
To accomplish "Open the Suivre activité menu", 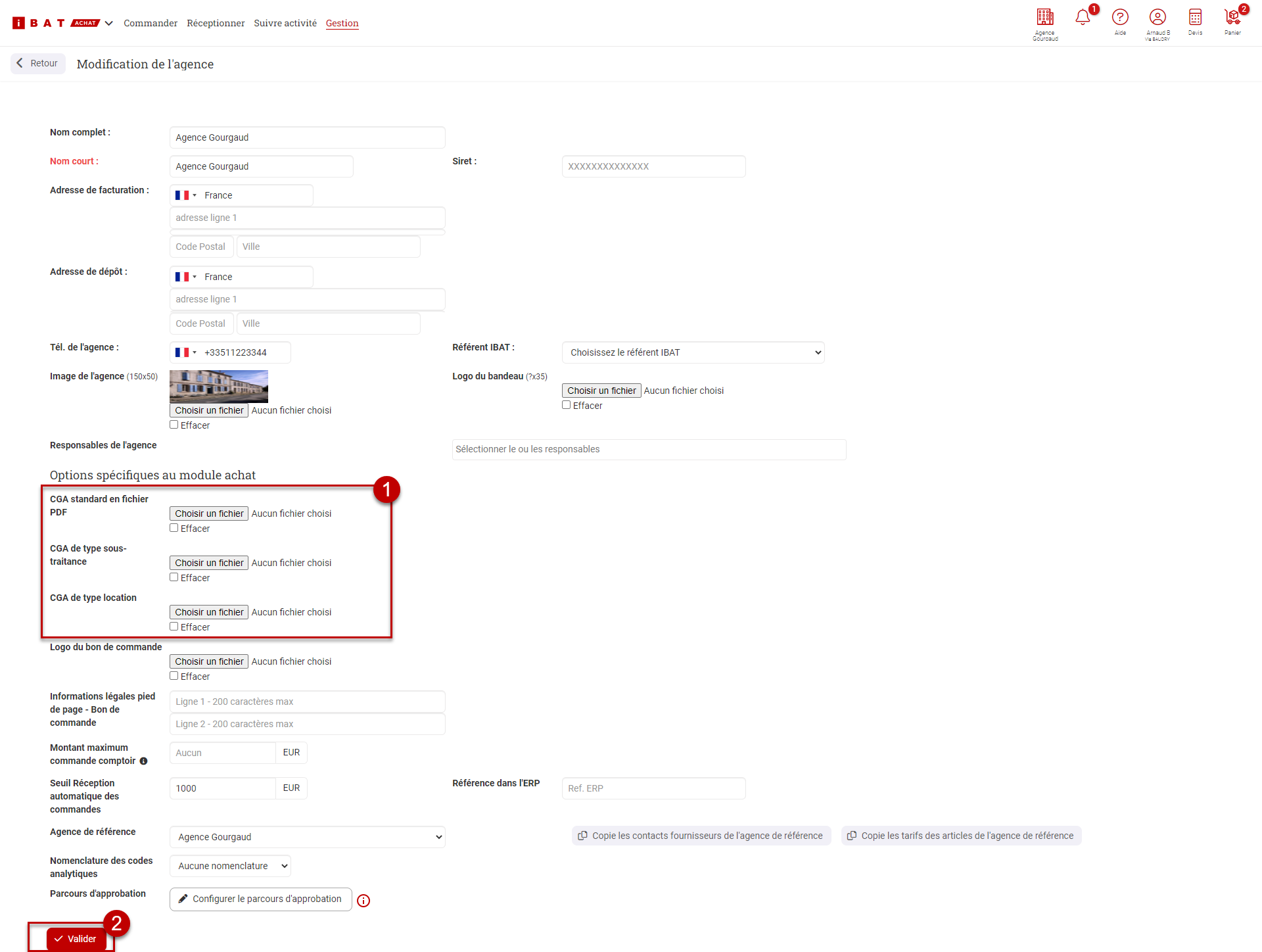I will point(285,23).
